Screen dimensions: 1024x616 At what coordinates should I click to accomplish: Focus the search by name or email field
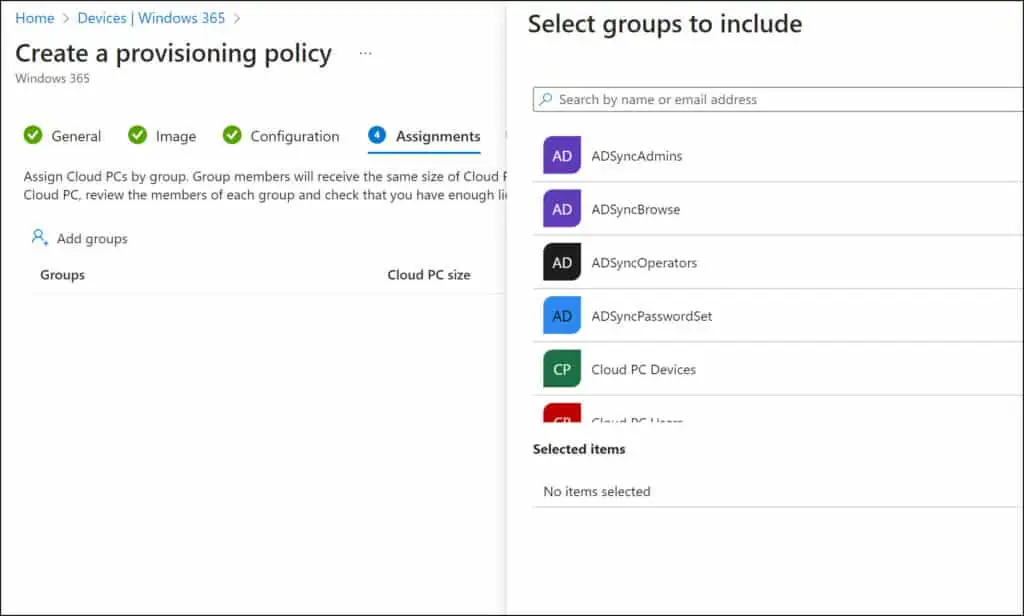click(778, 99)
